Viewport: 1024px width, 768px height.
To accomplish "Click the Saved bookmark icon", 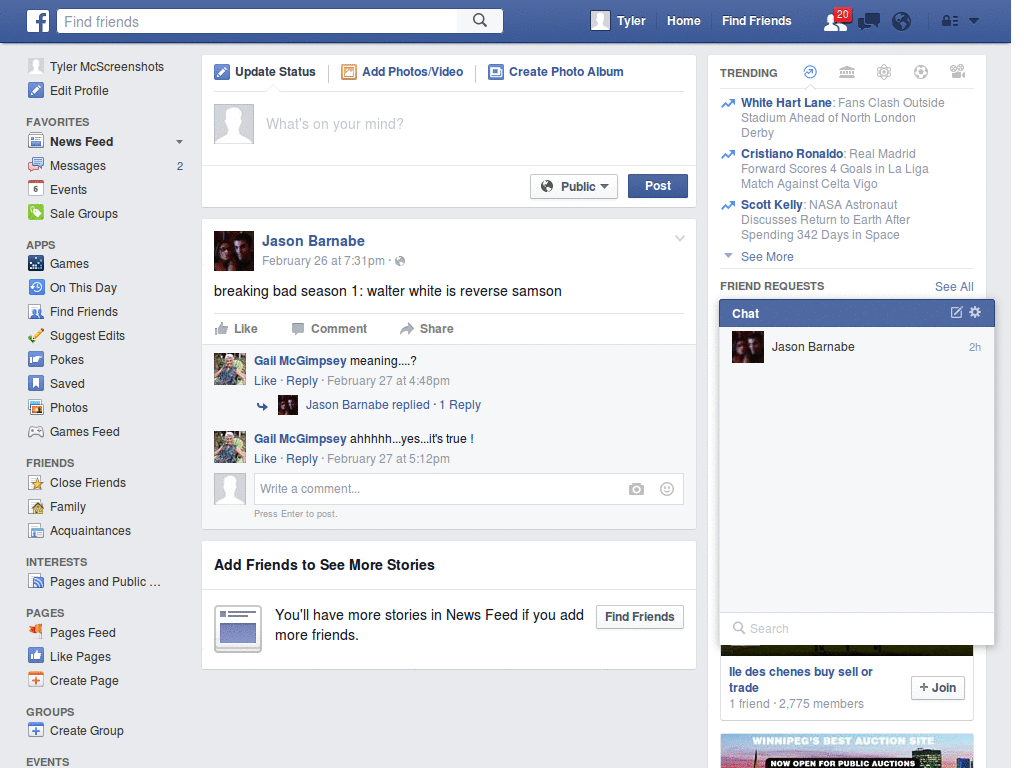I will point(36,383).
